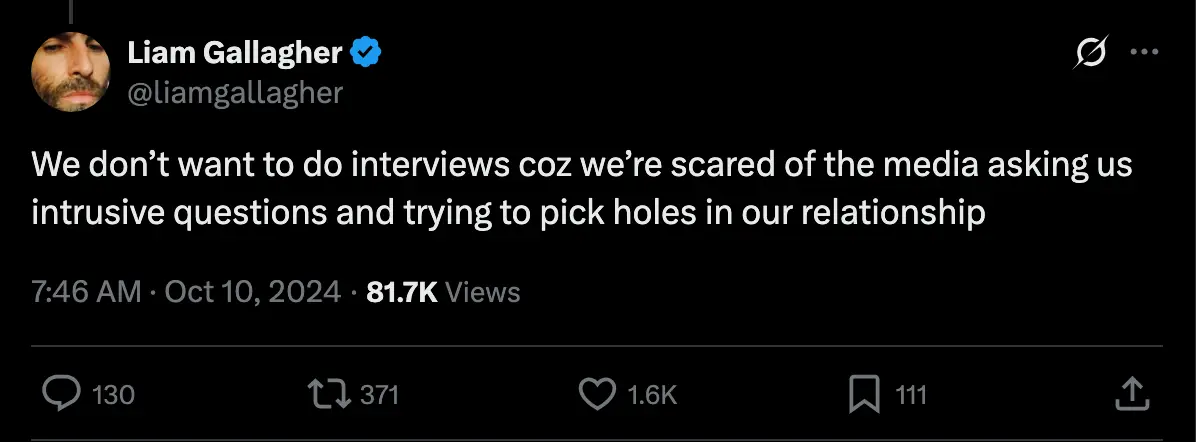Viewport: 1196px width, 442px height.
Task: Click the 111 bookmarks count
Action: [910, 395]
